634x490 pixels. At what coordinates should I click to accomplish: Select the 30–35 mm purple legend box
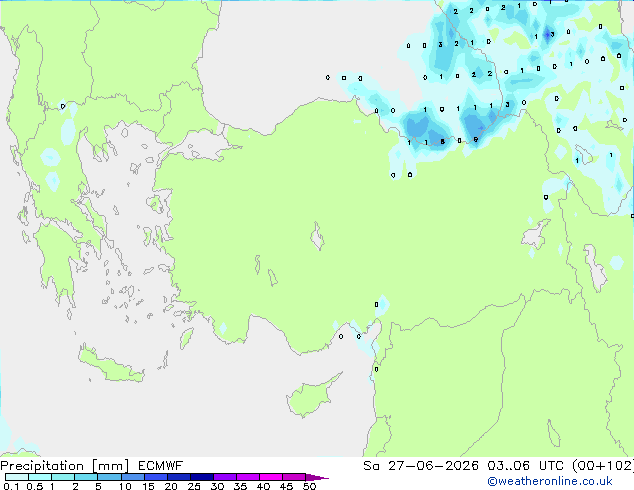224,477
